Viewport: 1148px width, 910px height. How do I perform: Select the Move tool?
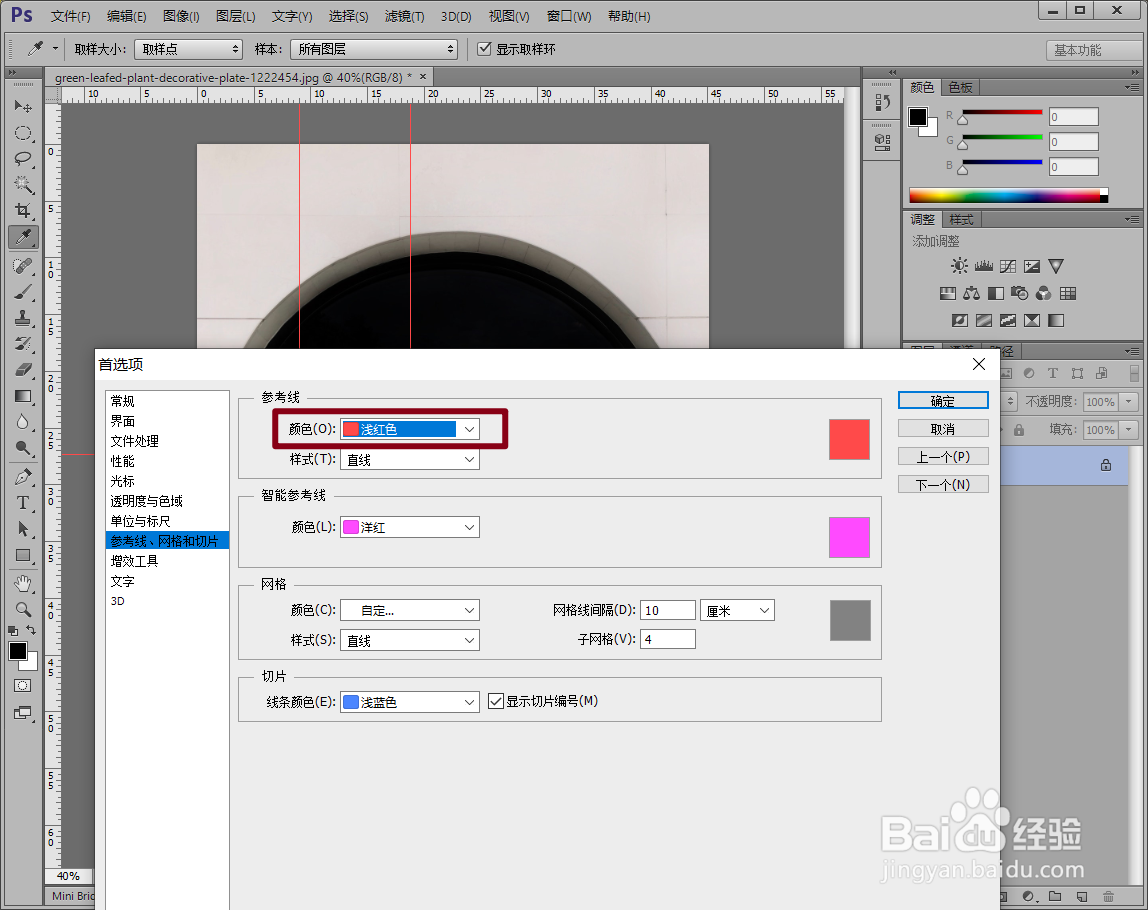pyautogui.click(x=25, y=106)
